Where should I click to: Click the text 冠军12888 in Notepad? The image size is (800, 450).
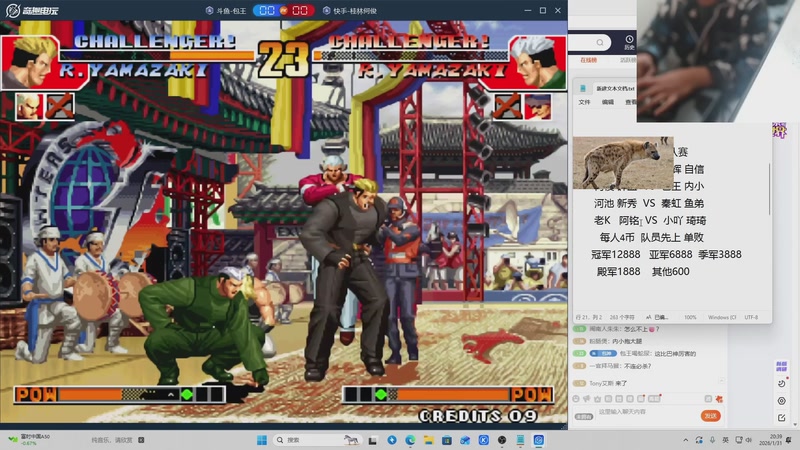tap(615, 255)
